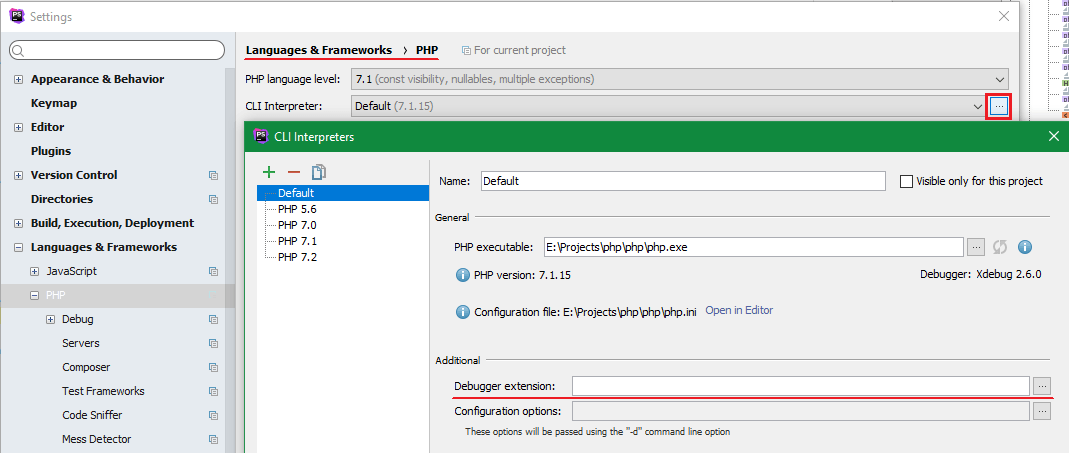Expand the JavaScript settings node
1069x453 pixels.
click(34, 271)
